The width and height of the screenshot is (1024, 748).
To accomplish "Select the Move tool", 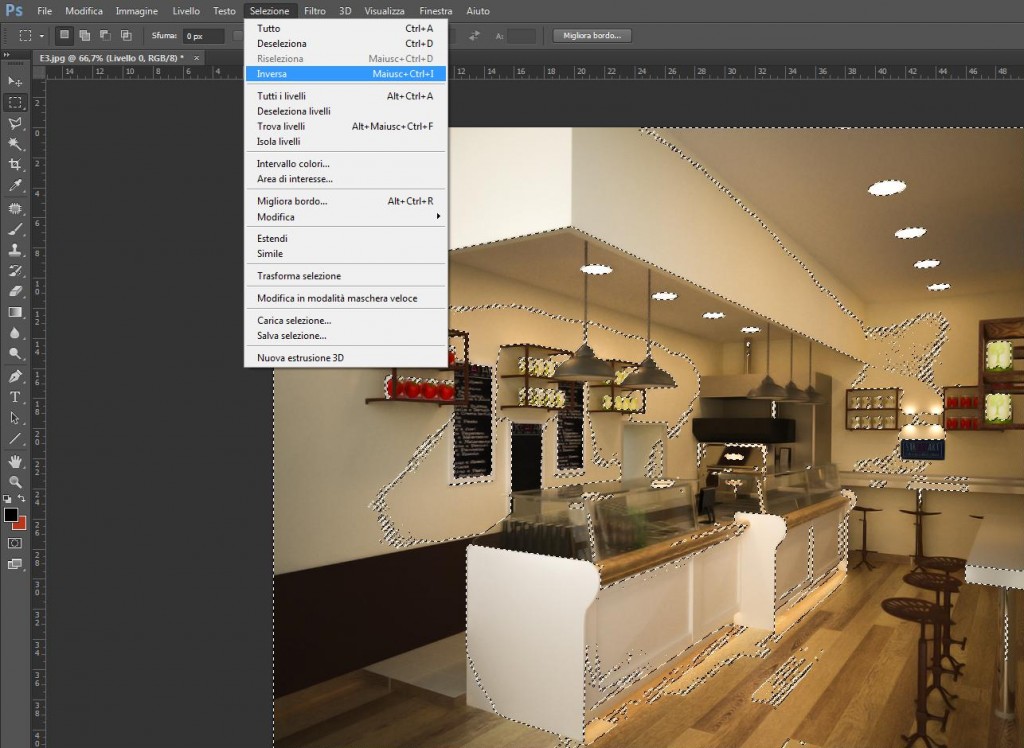I will [15, 82].
